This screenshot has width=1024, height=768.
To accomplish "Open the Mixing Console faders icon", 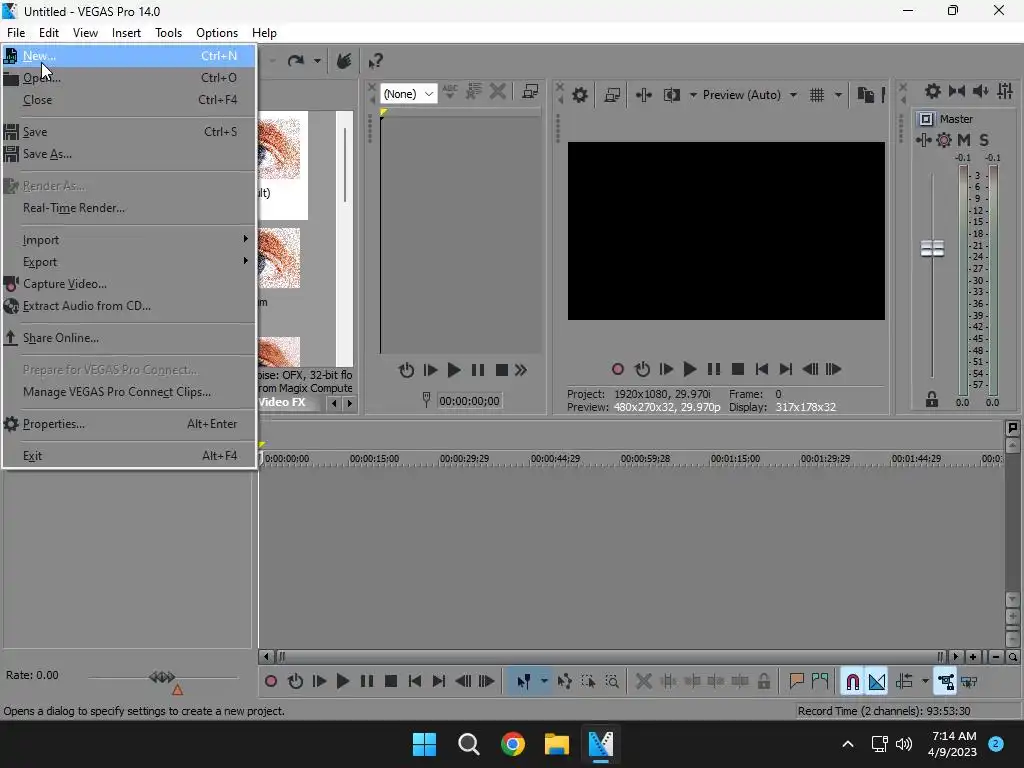I will click(x=1005, y=91).
